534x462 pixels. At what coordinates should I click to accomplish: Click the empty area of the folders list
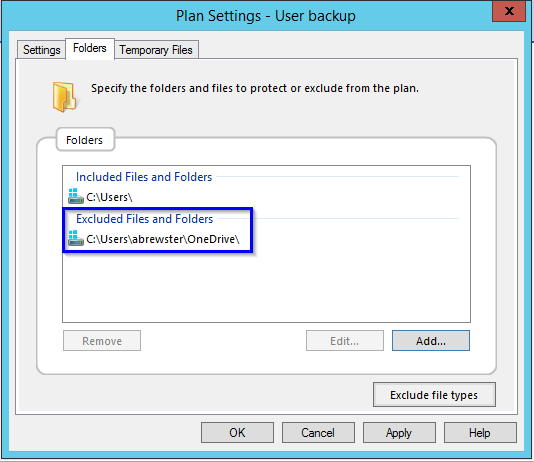[266, 286]
